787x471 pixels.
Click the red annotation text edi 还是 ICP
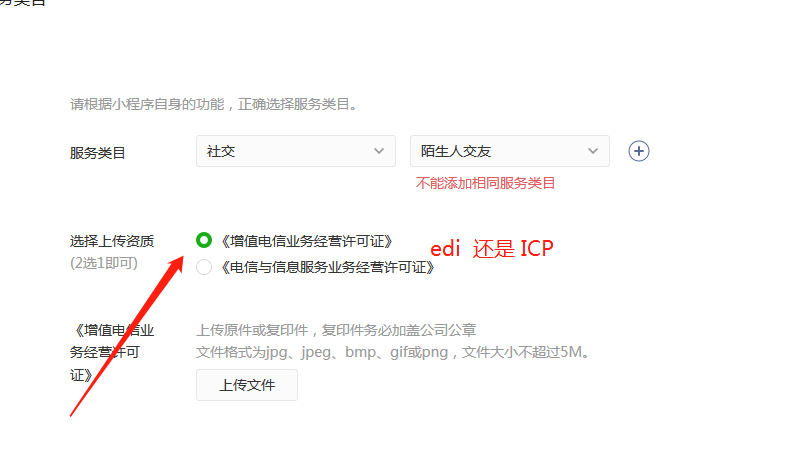point(492,249)
